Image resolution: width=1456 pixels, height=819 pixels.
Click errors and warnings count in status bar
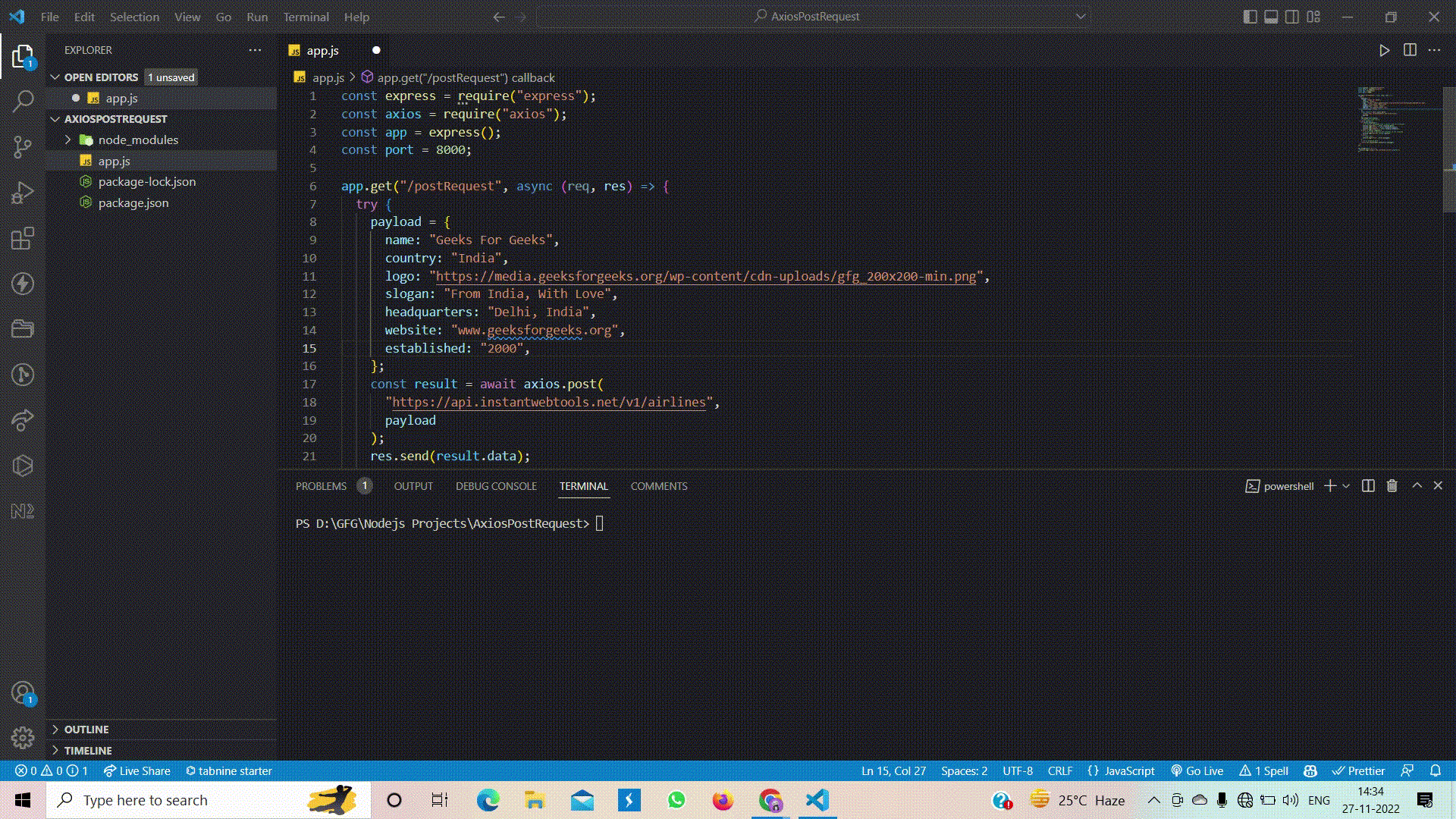52,770
